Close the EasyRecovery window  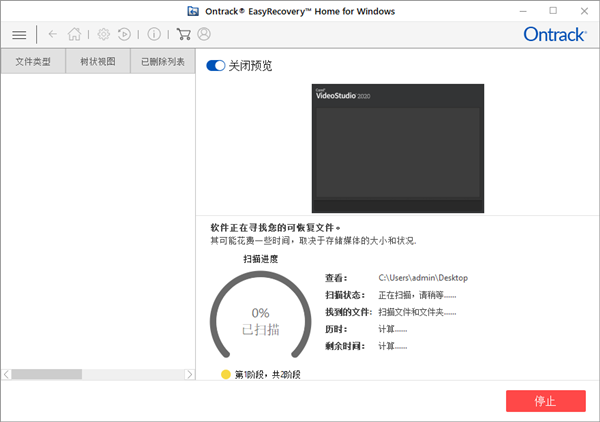(x=584, y=11)
